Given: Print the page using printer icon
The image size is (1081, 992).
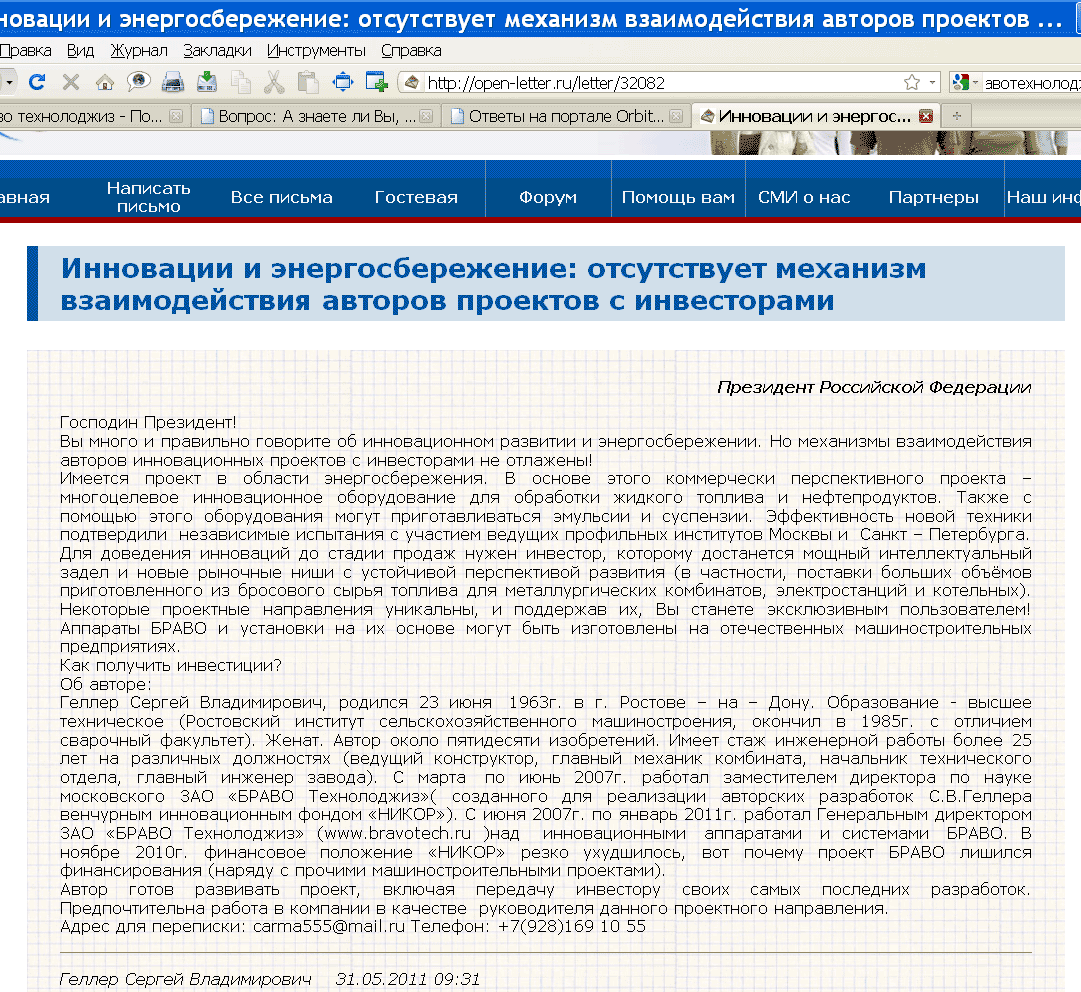Looking at the screenshot, I should point(172,83).
